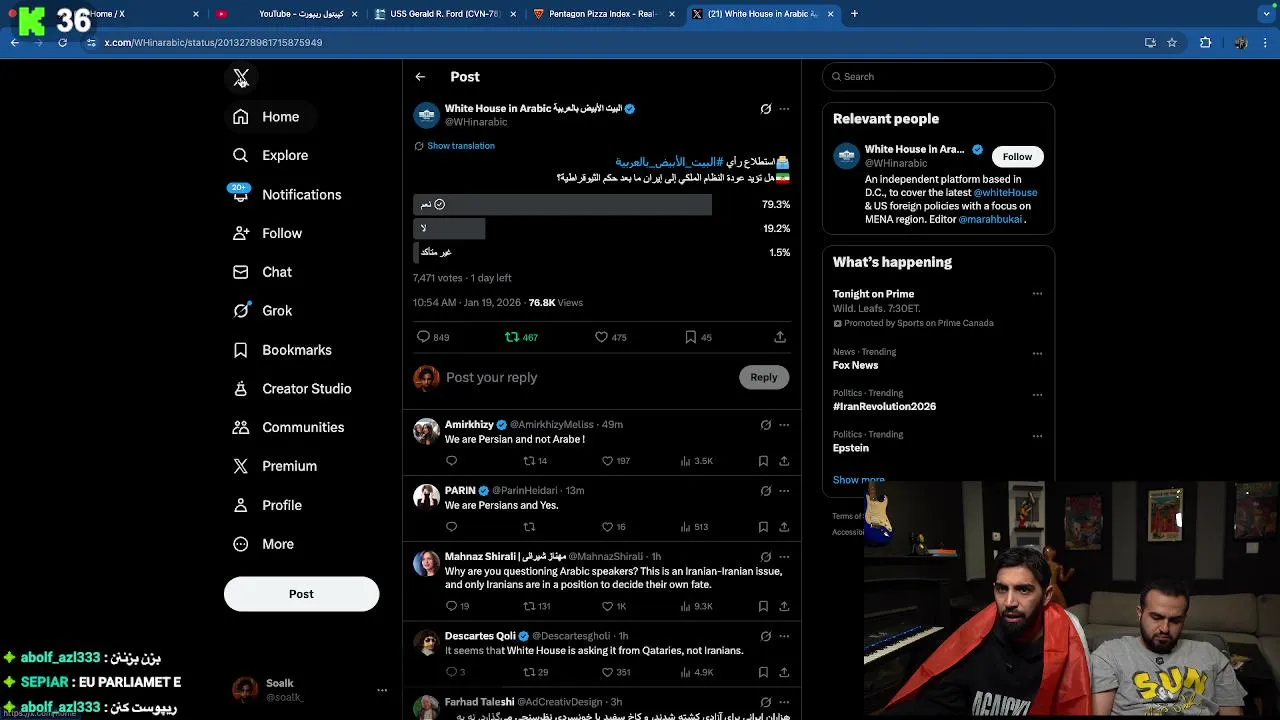Open Profile in the sidebar

[x=266, y=505]
